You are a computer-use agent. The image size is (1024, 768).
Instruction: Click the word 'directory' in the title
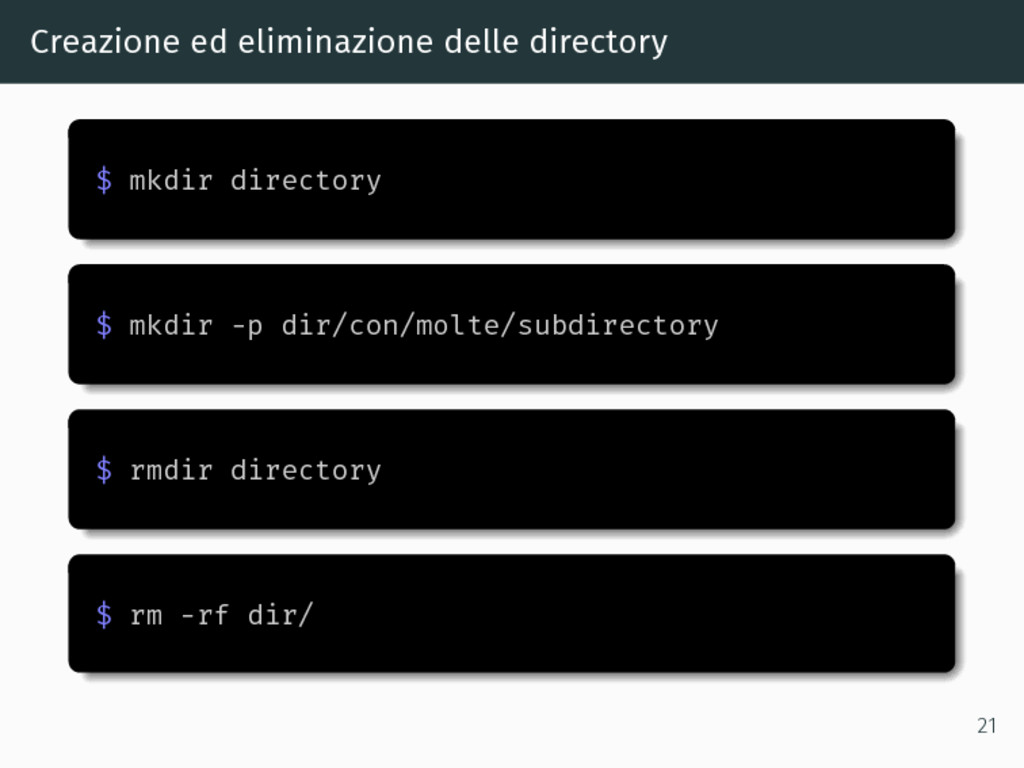tap(598, 43)
